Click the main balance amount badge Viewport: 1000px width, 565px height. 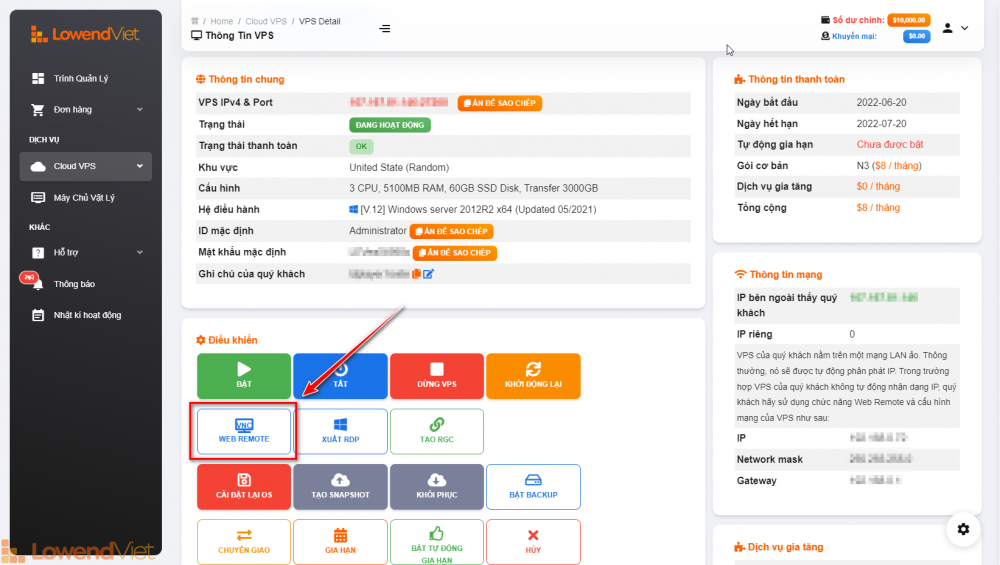[x=908, y=20]
